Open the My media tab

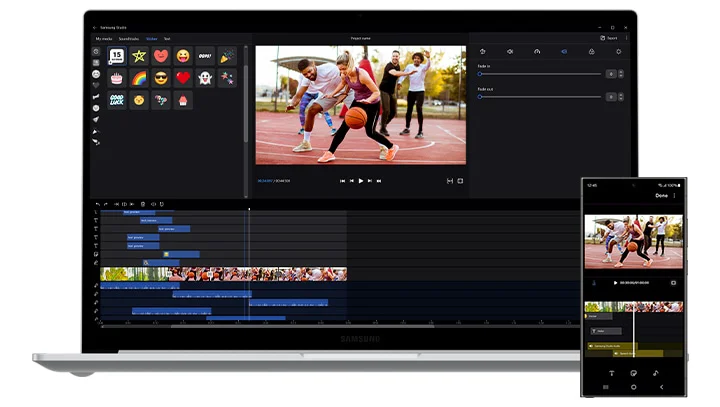click(x=104, y=38)
